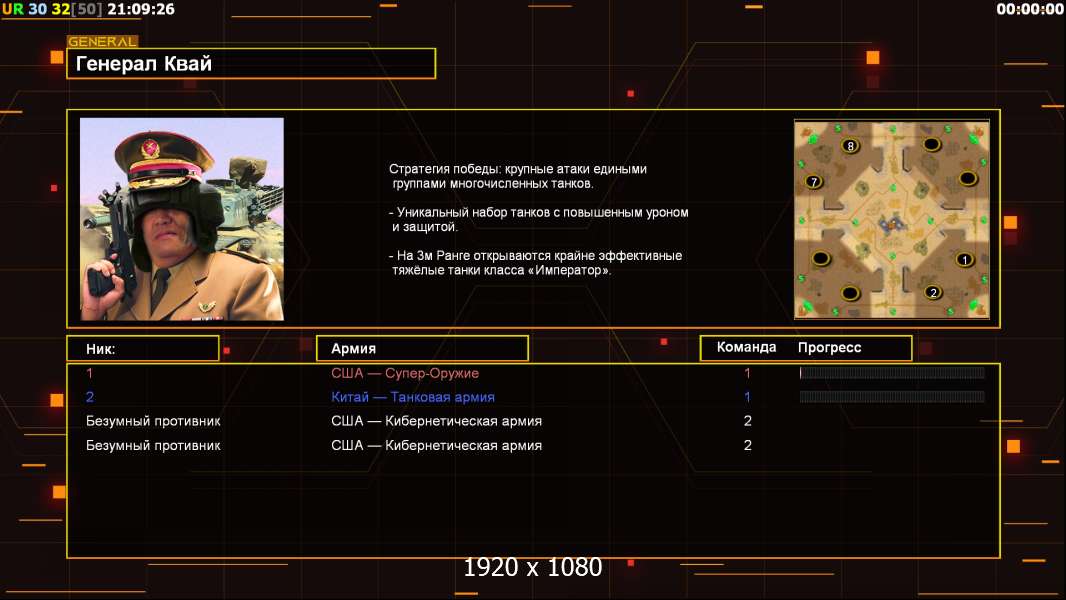Click the 'На 3м Ранге' description line

click(x=535, y=263)
